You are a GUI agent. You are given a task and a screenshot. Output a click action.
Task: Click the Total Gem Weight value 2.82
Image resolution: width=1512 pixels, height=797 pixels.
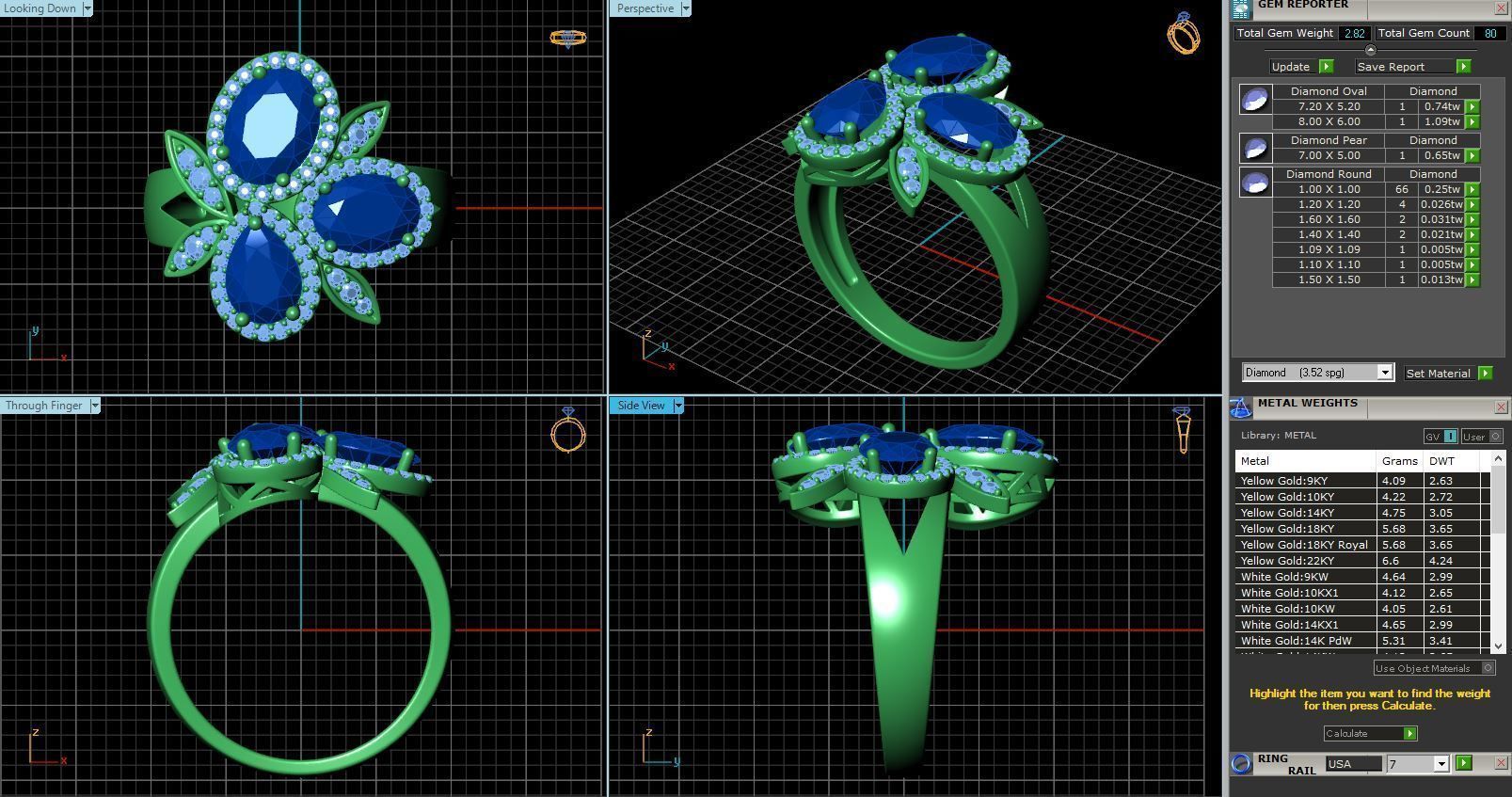1354,33
